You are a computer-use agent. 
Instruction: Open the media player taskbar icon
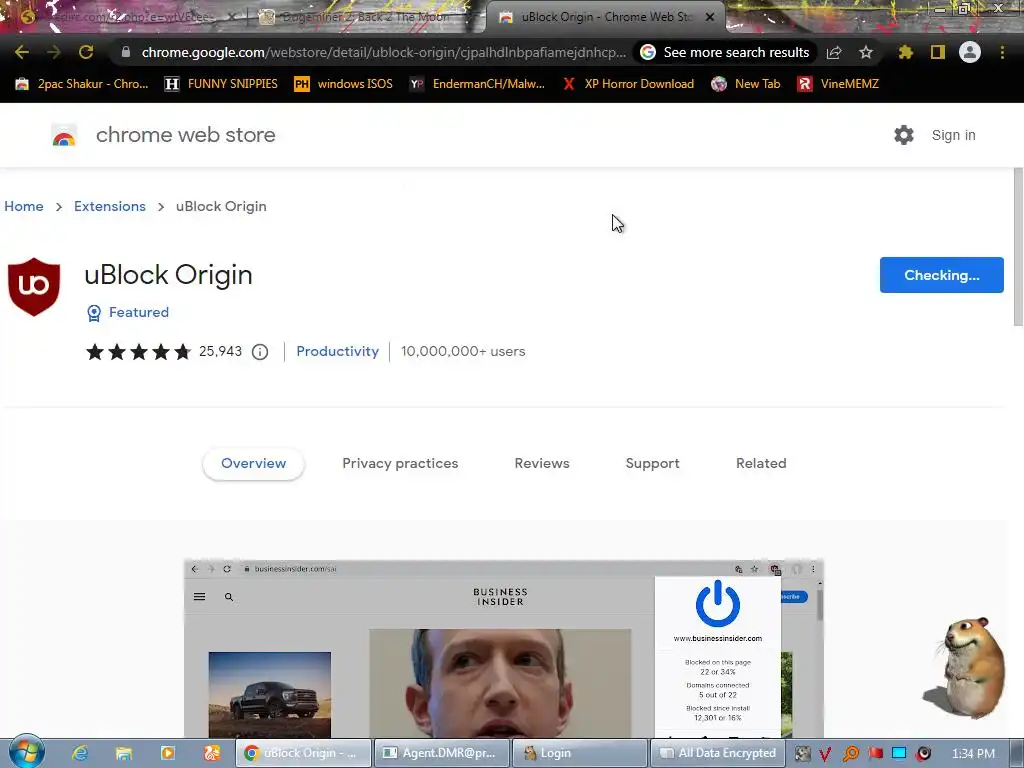click(168, 753)
